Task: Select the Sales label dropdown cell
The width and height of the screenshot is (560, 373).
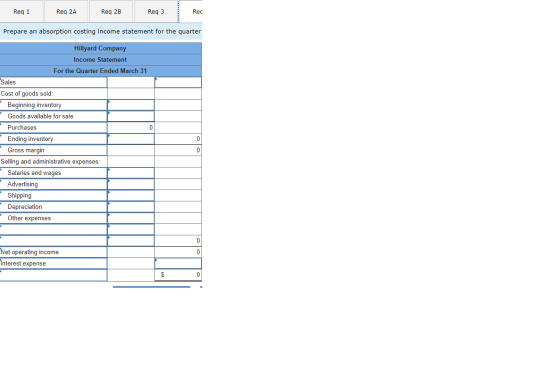Action: click(54, 82)
